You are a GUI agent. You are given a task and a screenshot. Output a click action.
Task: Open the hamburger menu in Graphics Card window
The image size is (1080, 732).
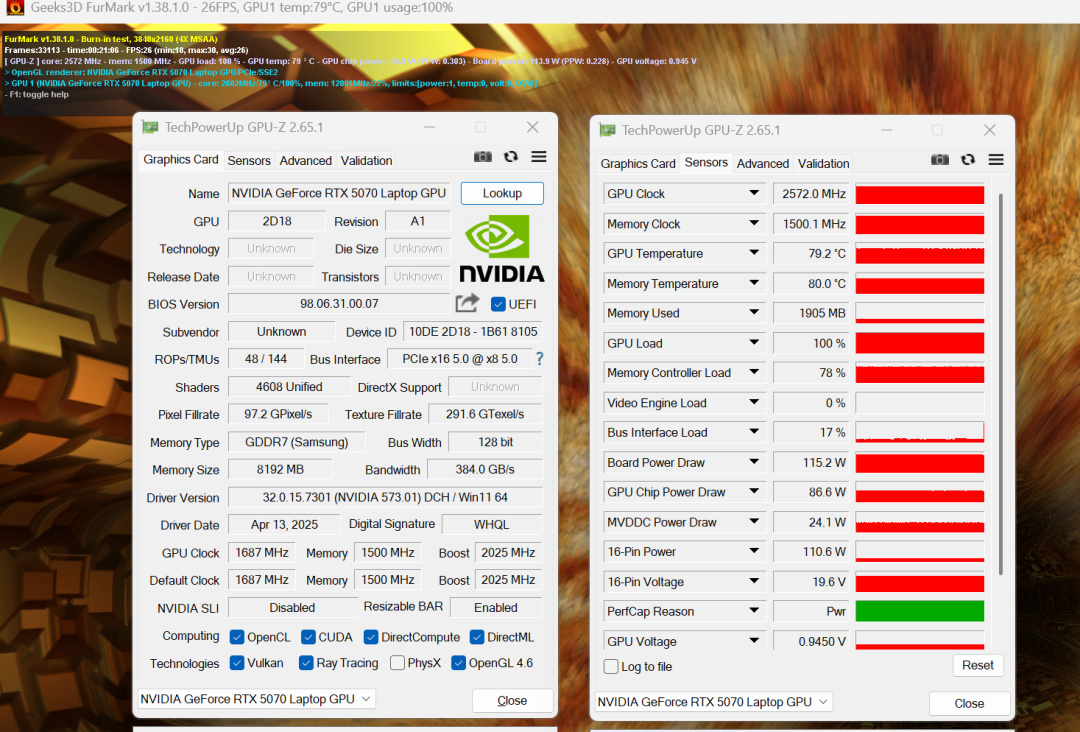pyautogui.click(x=539, y=157)
